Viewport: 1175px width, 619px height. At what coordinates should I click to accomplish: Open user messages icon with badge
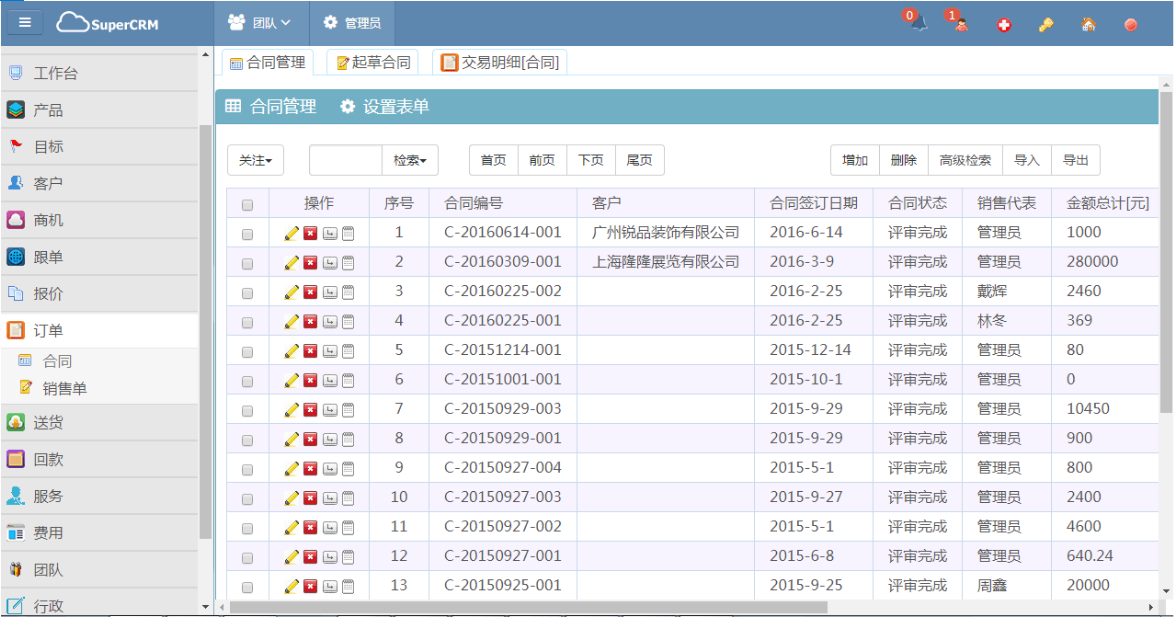pos(960,23)
